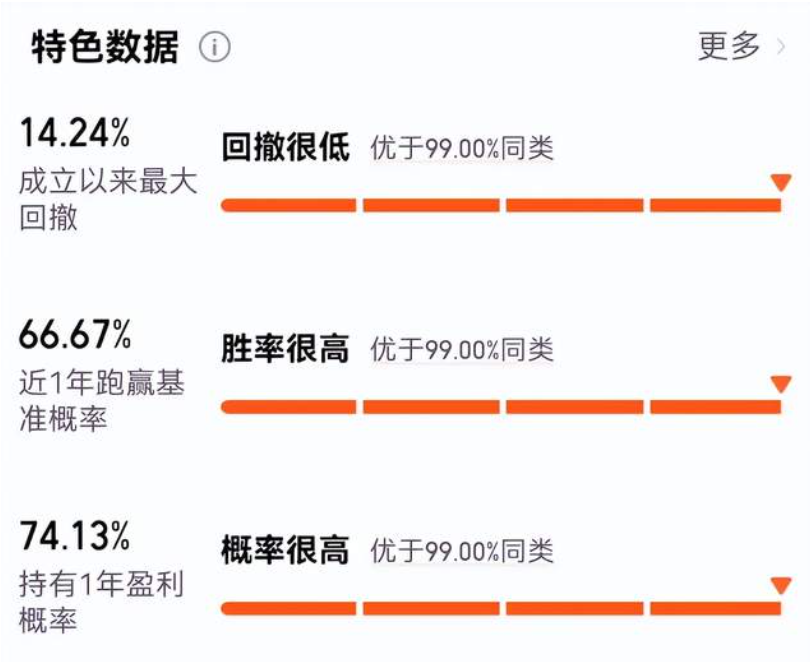The height and width of the screenshot is (662, 810).
Task: Expand via the chevron next to 更多
Action: [781, 47]
